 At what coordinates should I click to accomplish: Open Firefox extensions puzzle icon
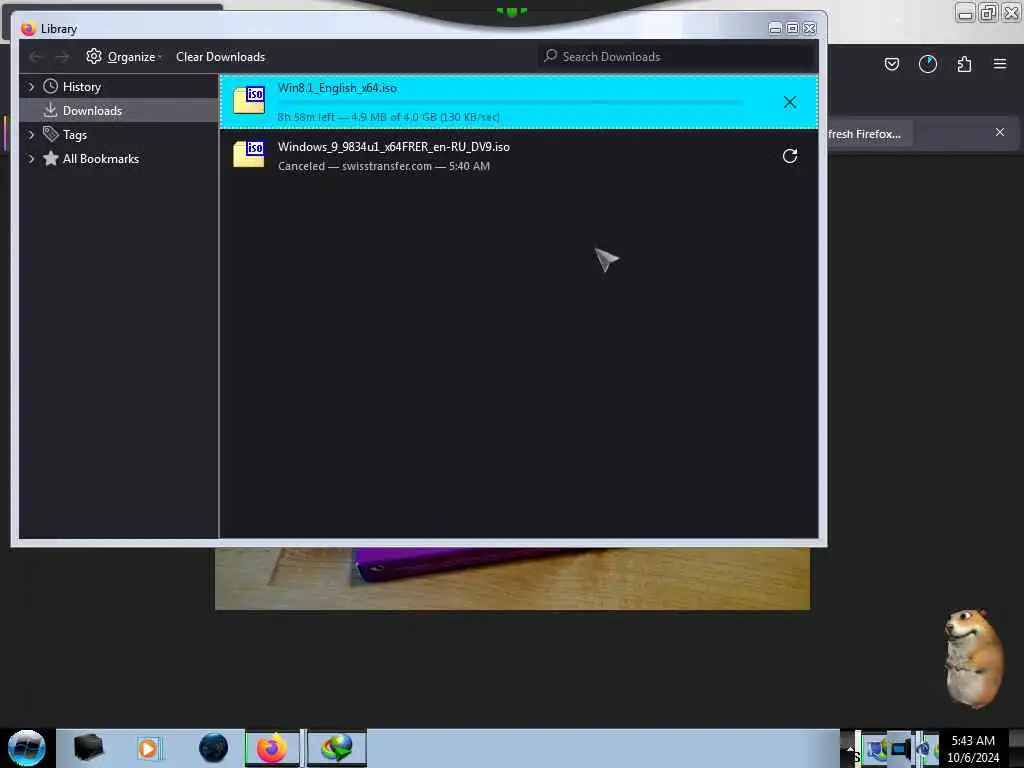pyautogui.click(x=964, y=64)
